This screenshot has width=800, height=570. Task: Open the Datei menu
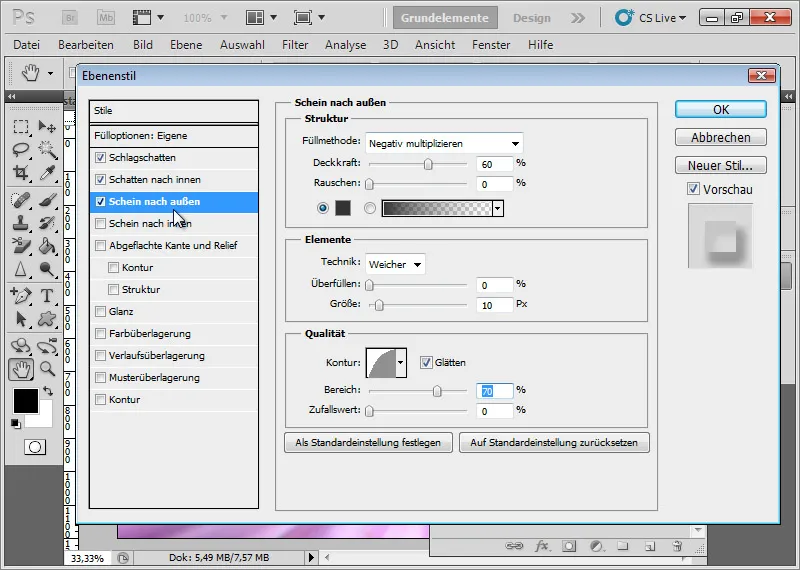[27, 45]
